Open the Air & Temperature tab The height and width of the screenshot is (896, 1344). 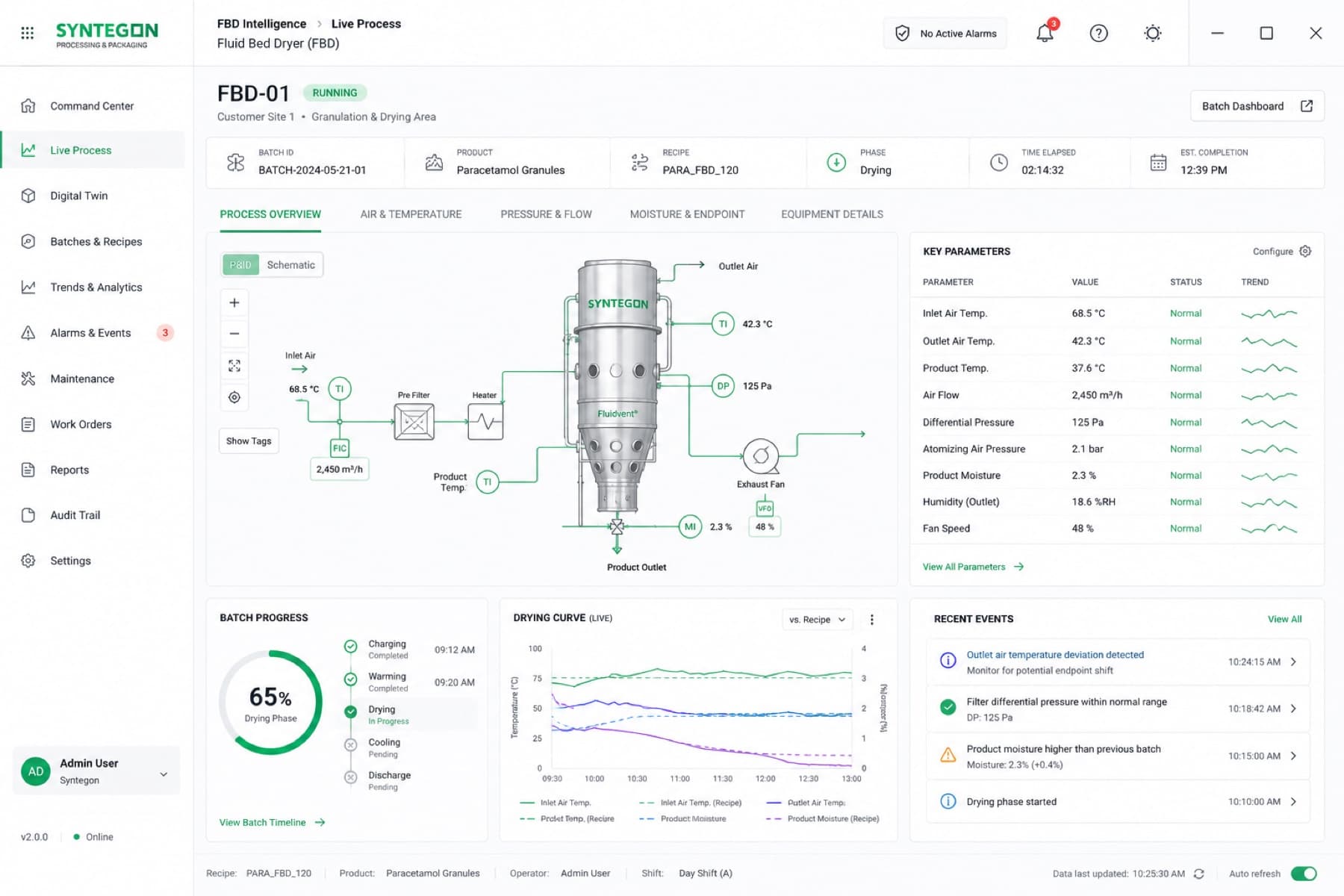[411, 214]
